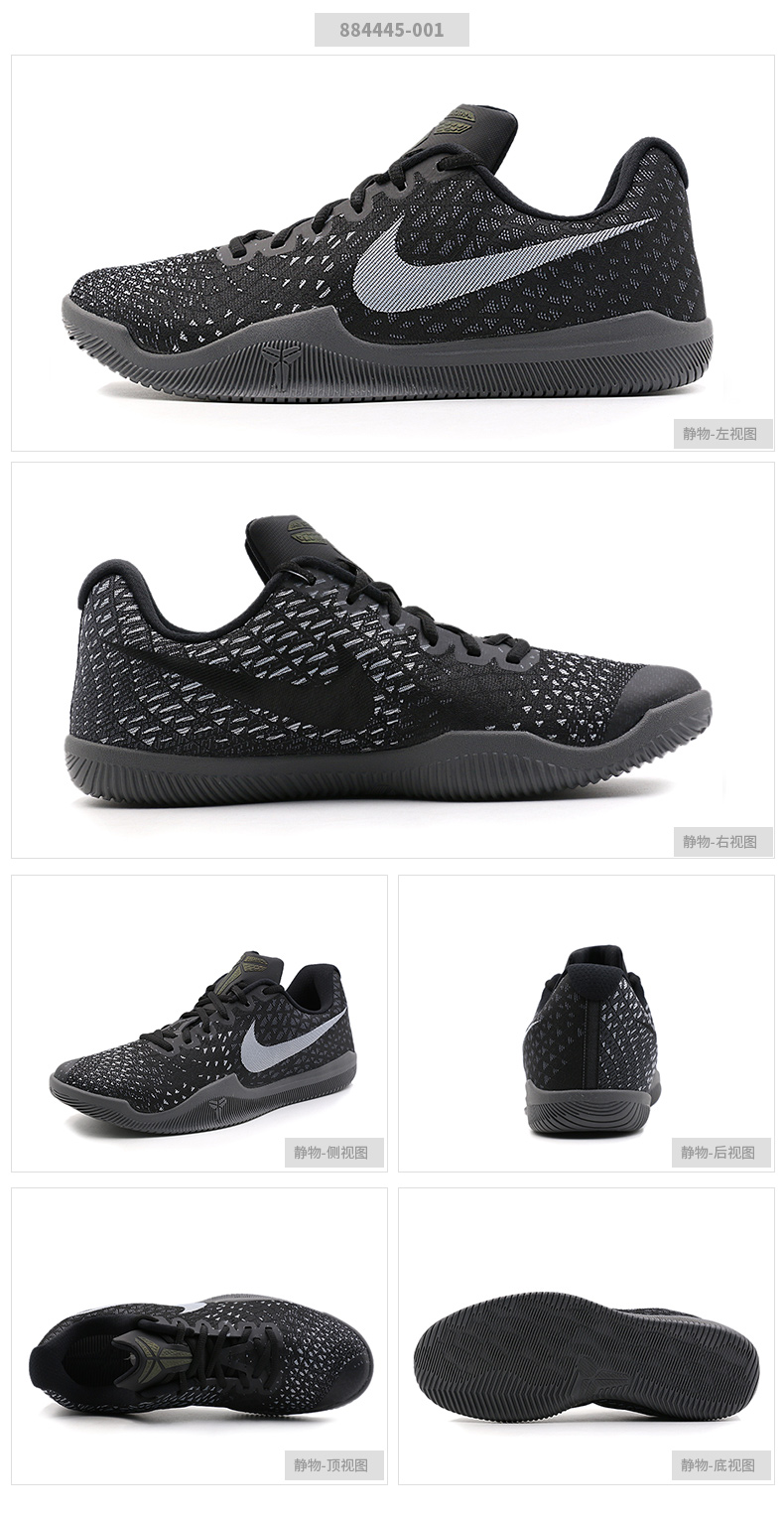Open the top view shoe photo

tap(199, 1336)
